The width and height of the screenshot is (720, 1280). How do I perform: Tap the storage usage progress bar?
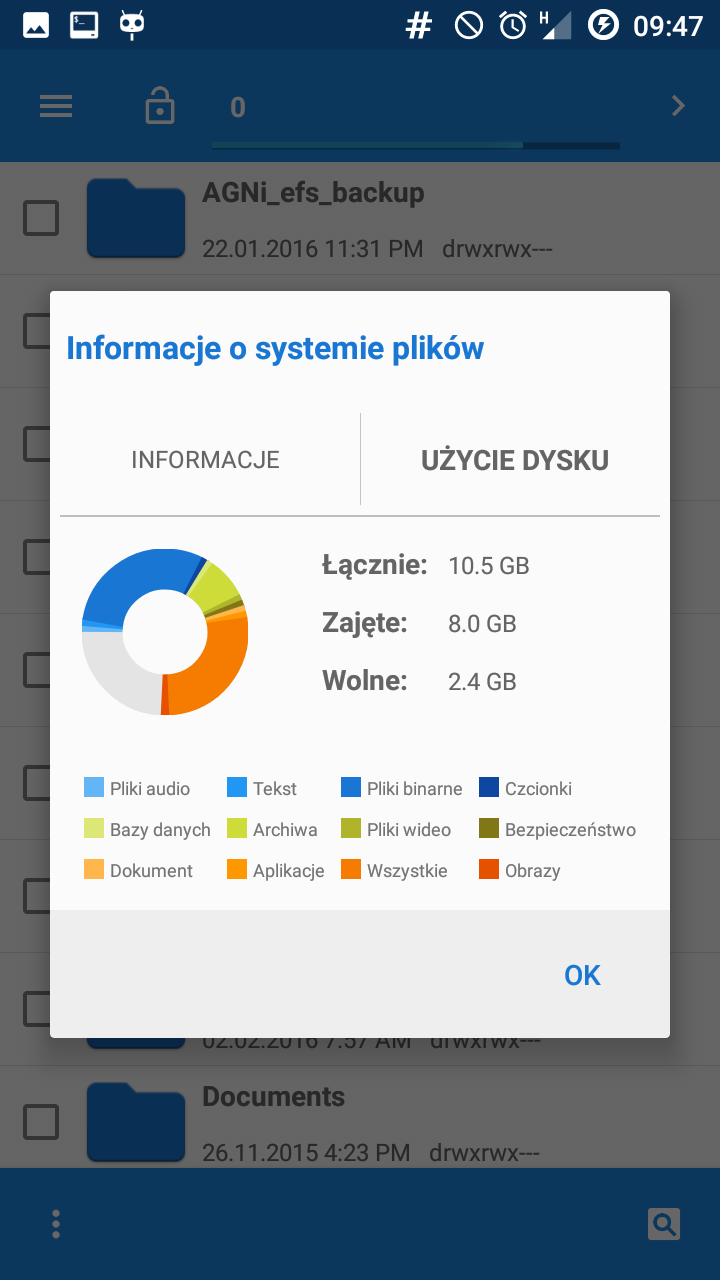(415, 146)
